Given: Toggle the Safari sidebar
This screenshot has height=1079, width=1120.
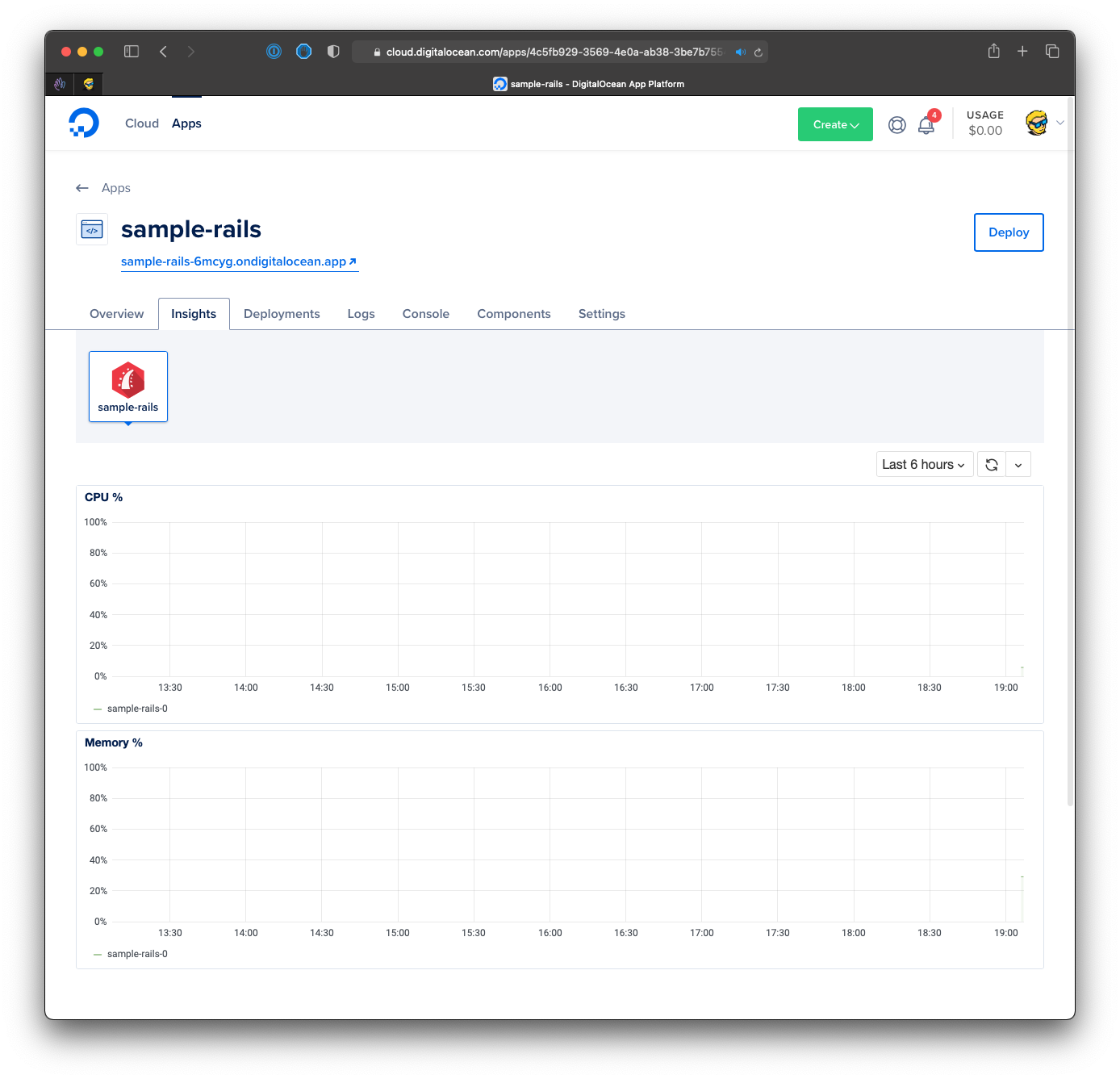Looking at the screenshot, I should pos(132,52).
